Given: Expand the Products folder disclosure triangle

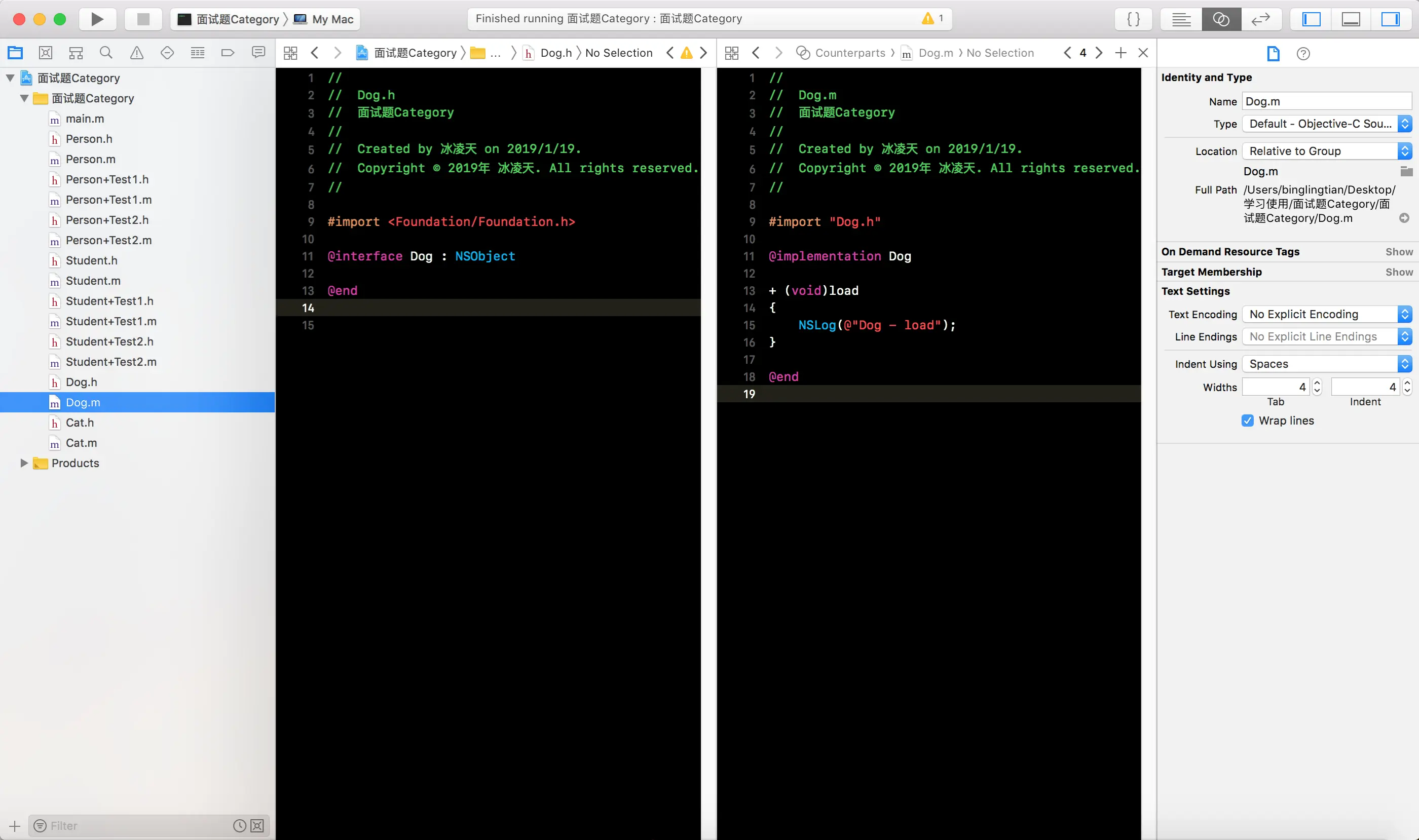Looking at the screenshot, I should pos(24,463).
